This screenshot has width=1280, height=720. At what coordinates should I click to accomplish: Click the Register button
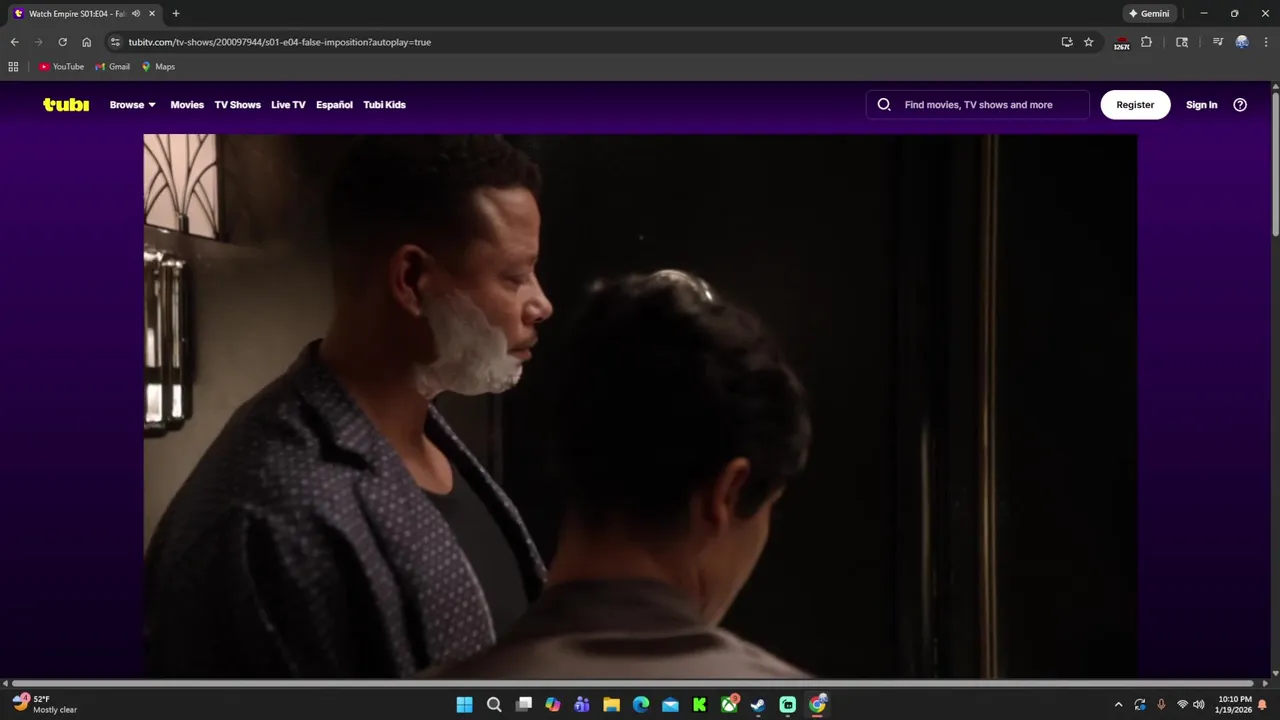click(1135, 104)
